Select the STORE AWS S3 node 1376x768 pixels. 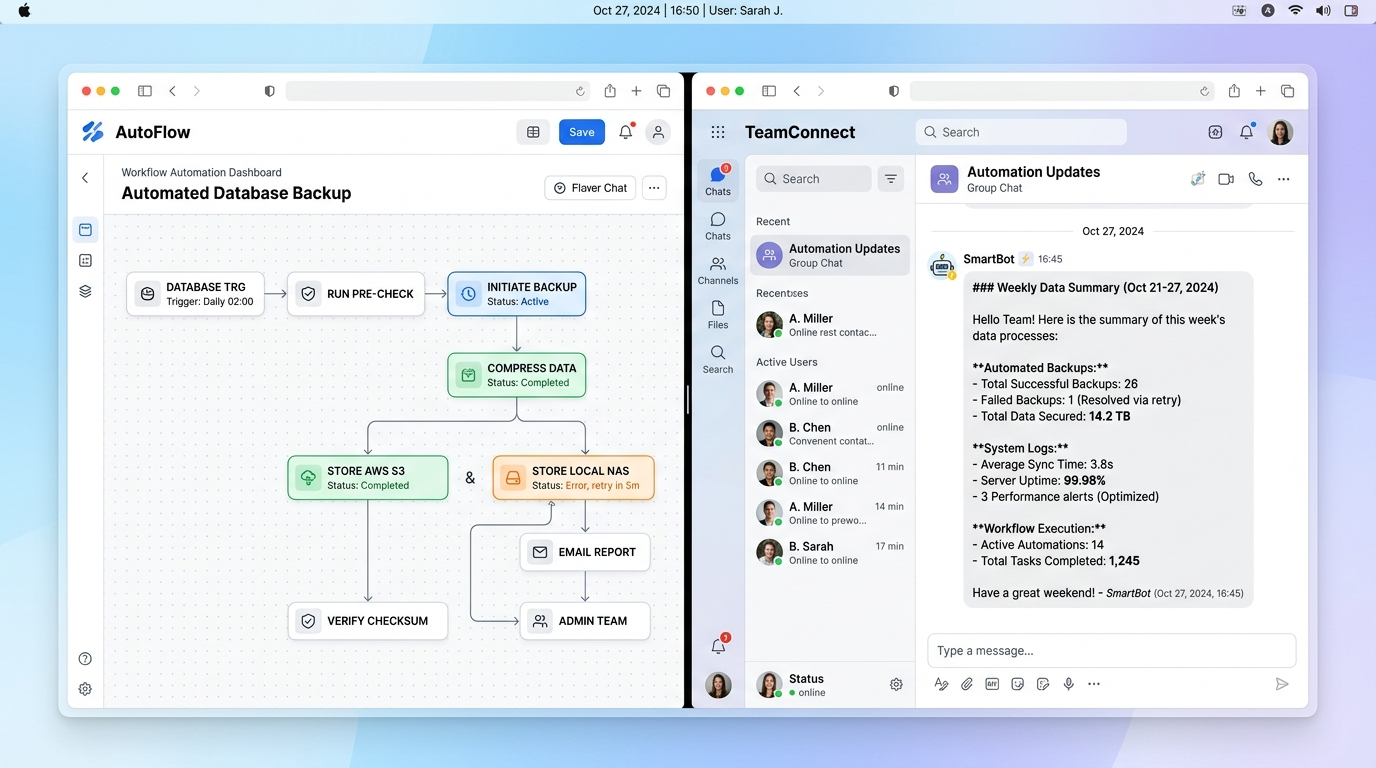368,478
